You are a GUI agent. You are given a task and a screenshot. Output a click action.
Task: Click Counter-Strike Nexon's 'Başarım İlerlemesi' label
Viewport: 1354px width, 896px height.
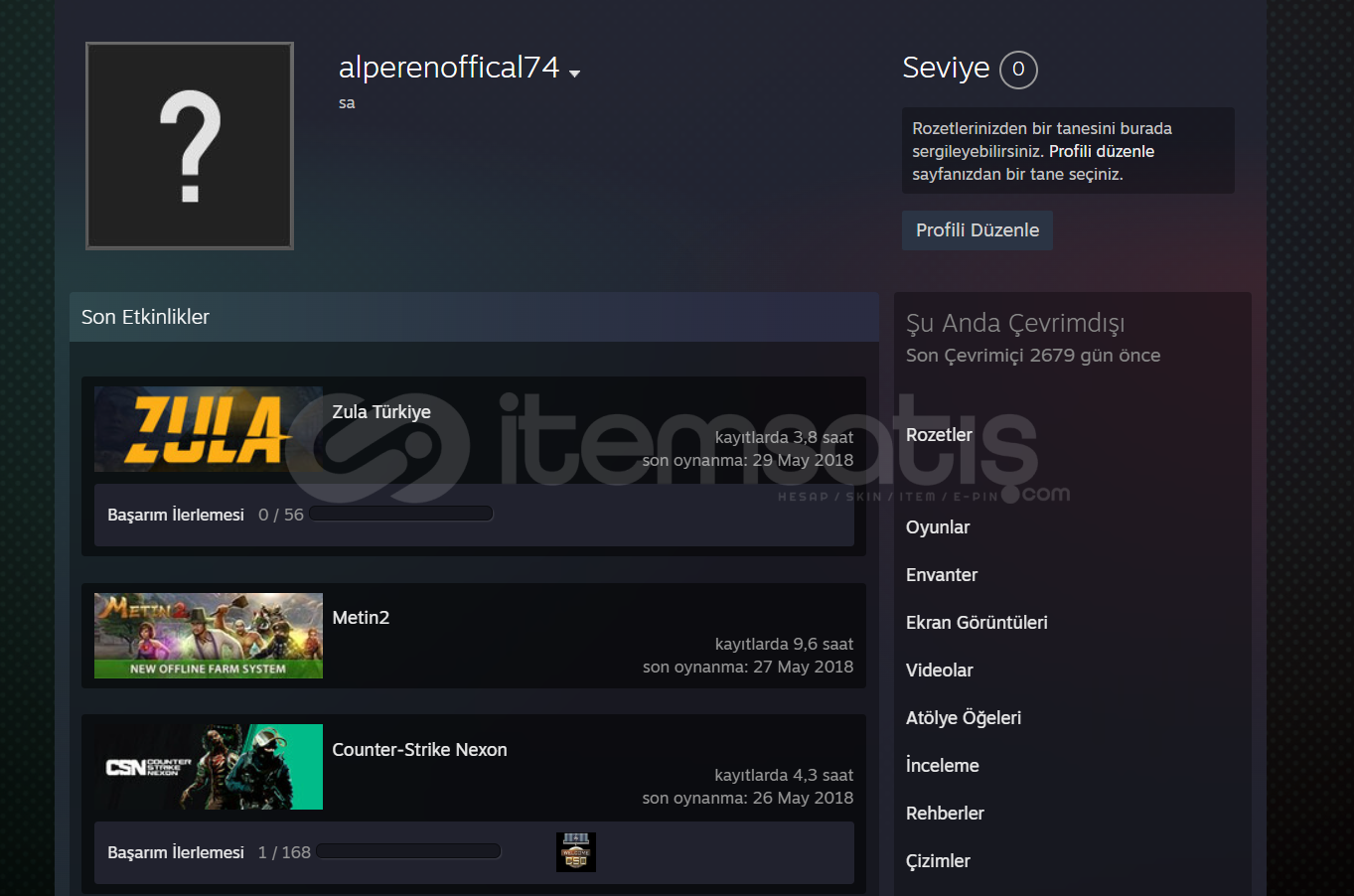(176, 852)
